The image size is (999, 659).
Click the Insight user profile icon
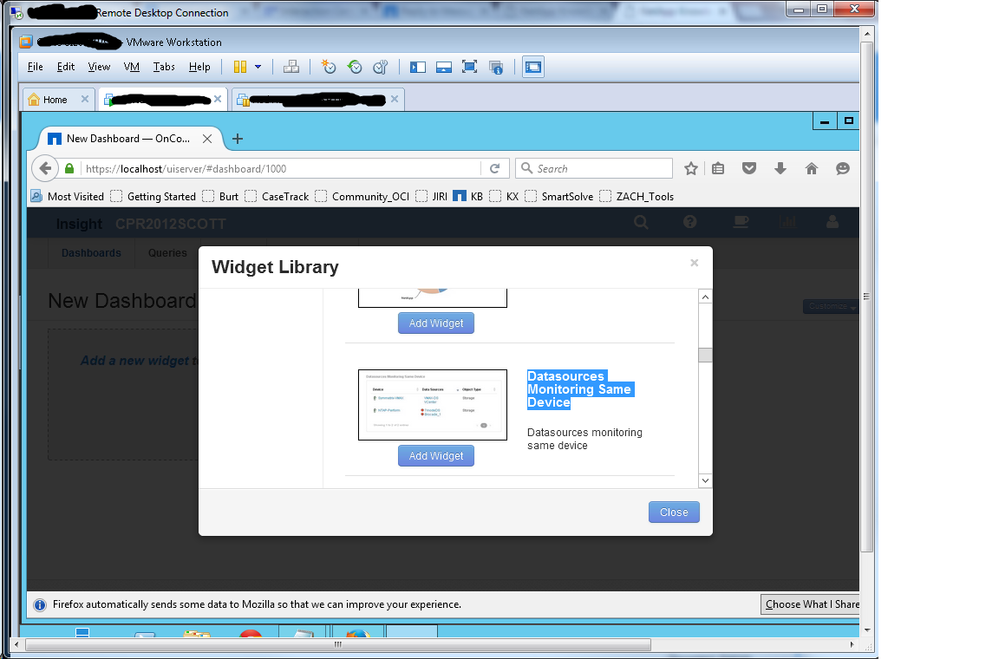coord(832,222)
